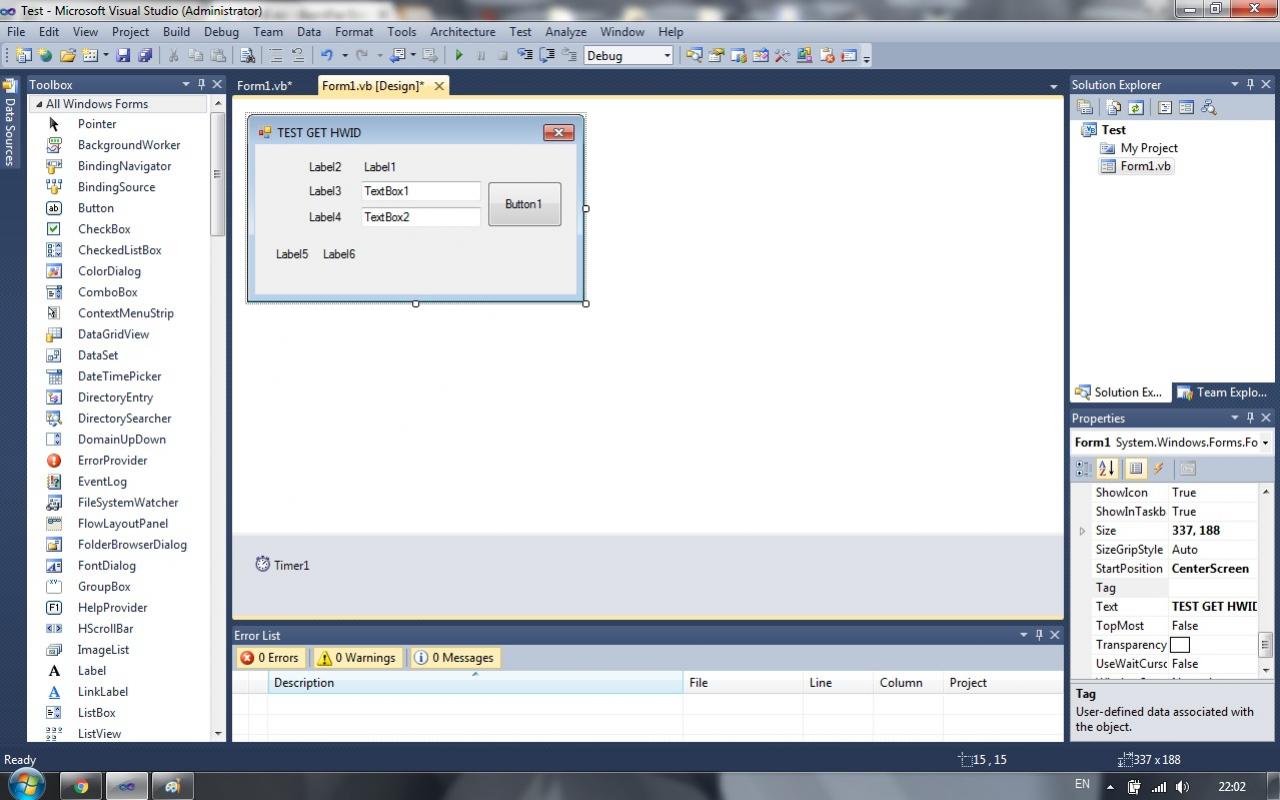The image size is (1280, 800).
Task: Click Button1 on the form designer
Action: coord(524,204)
